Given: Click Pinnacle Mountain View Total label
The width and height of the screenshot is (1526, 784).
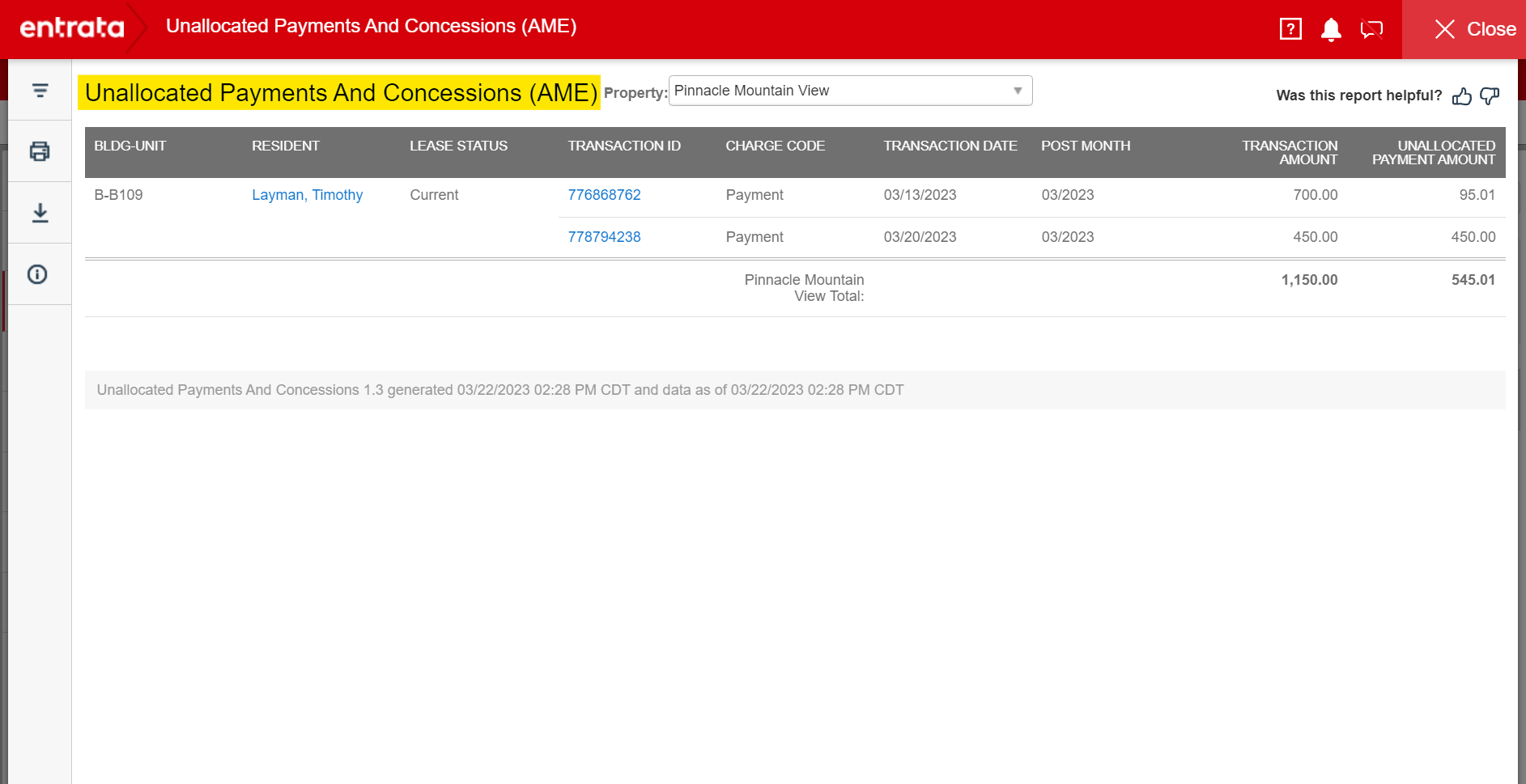Looking at the screenshot, I should click(804, 288).
